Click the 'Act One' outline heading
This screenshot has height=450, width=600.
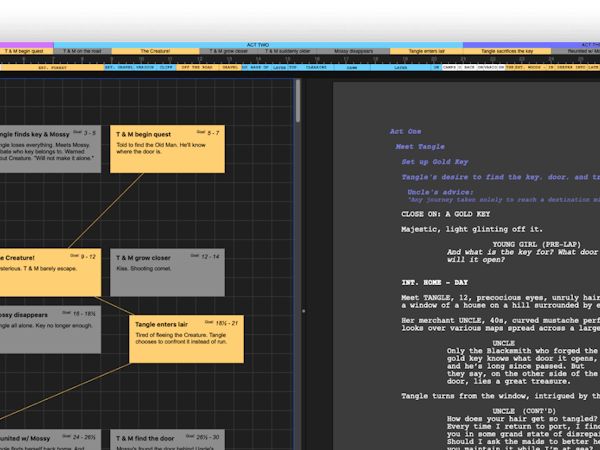pos(406,131)
